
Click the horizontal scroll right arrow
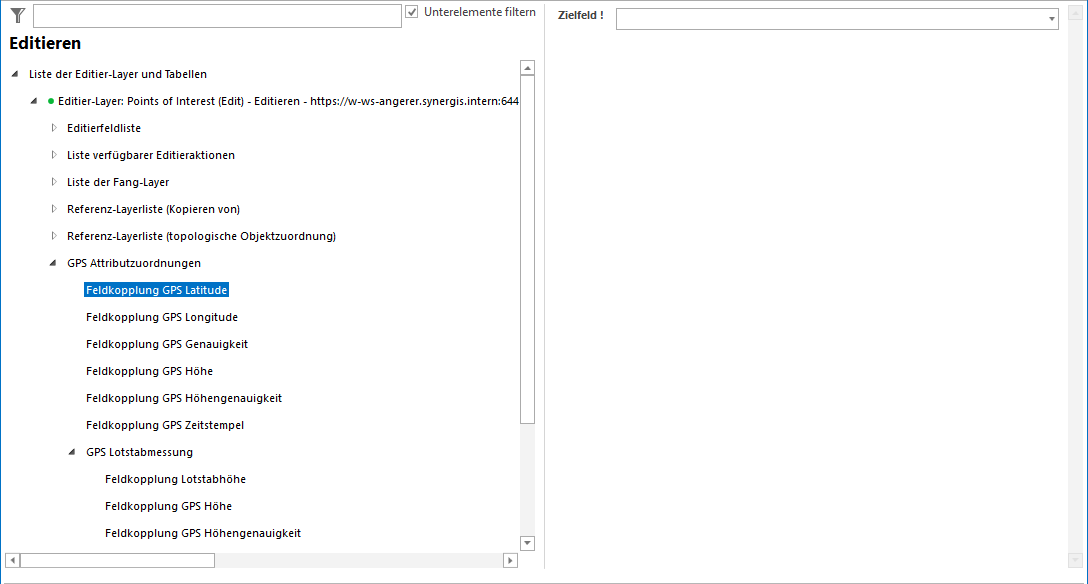[x=511, y=560]
